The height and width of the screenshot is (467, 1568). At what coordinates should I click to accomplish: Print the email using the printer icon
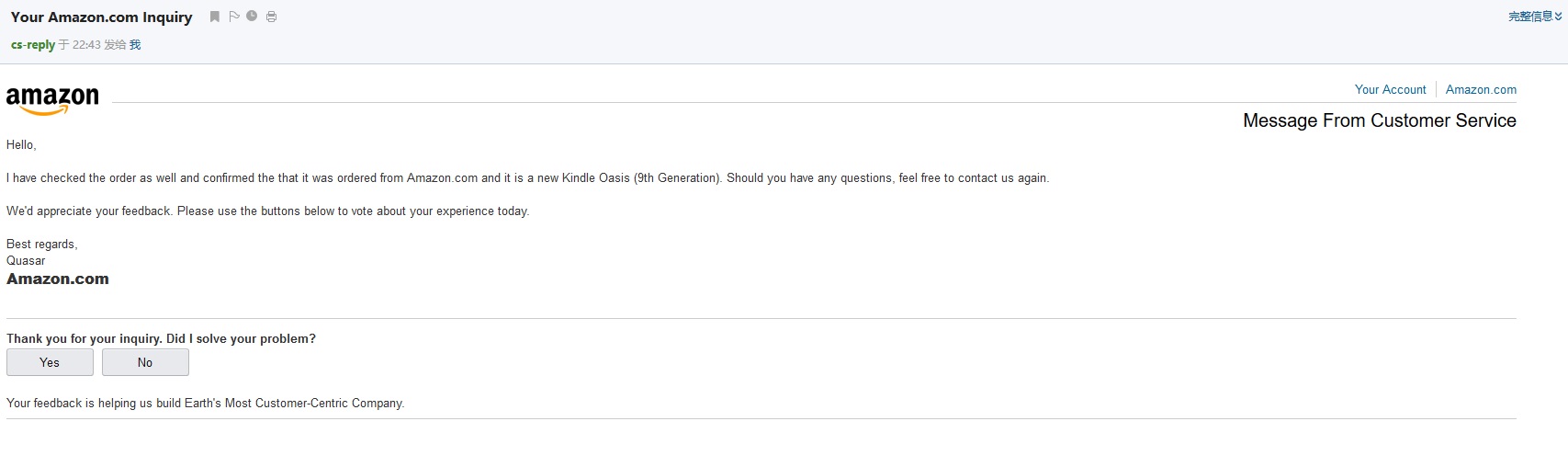[272, 17]
